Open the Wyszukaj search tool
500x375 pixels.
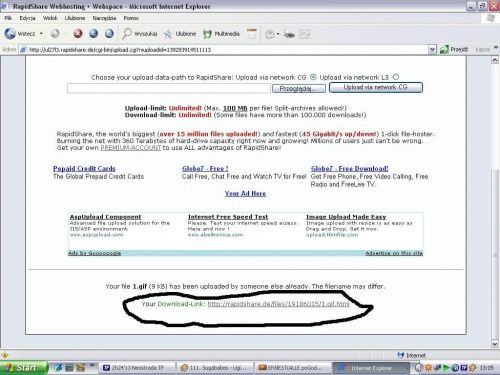tap(139, 34)
